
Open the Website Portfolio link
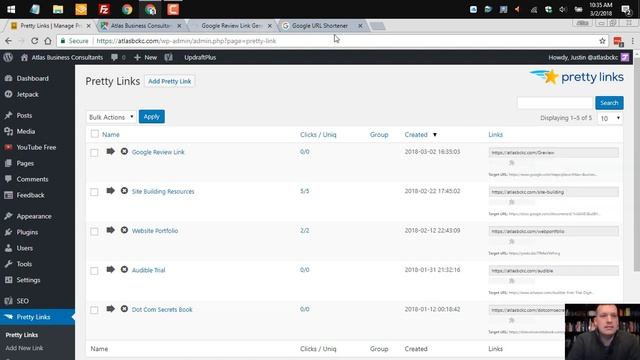point(155,231)
